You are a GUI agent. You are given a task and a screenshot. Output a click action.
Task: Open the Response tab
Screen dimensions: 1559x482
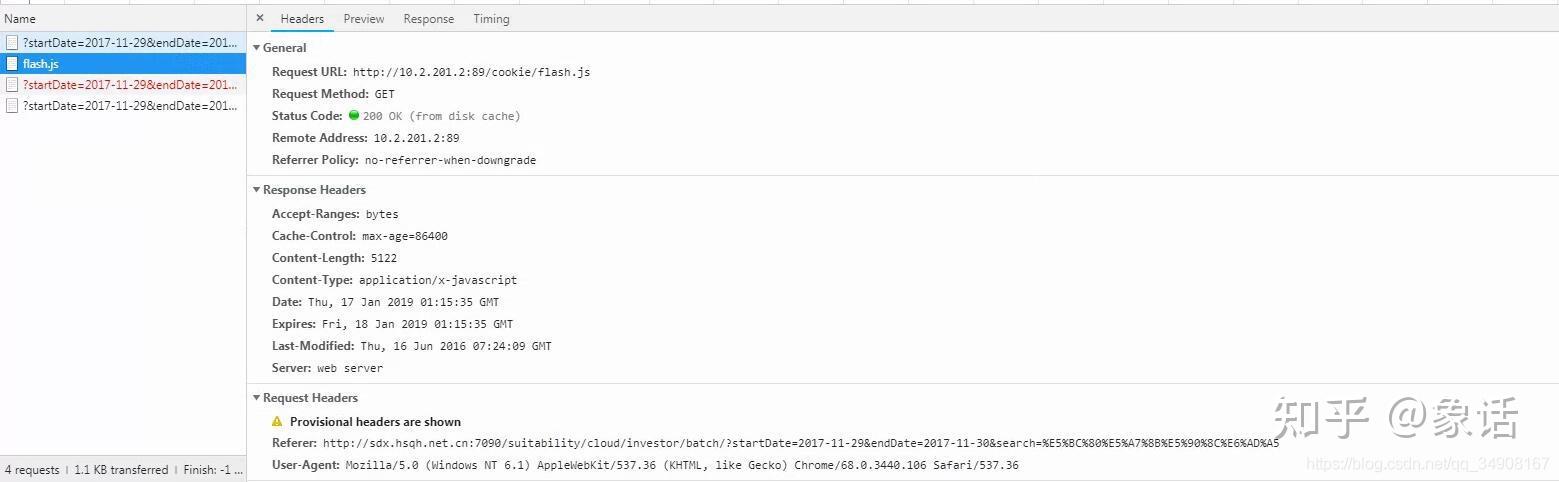[428, 19]
